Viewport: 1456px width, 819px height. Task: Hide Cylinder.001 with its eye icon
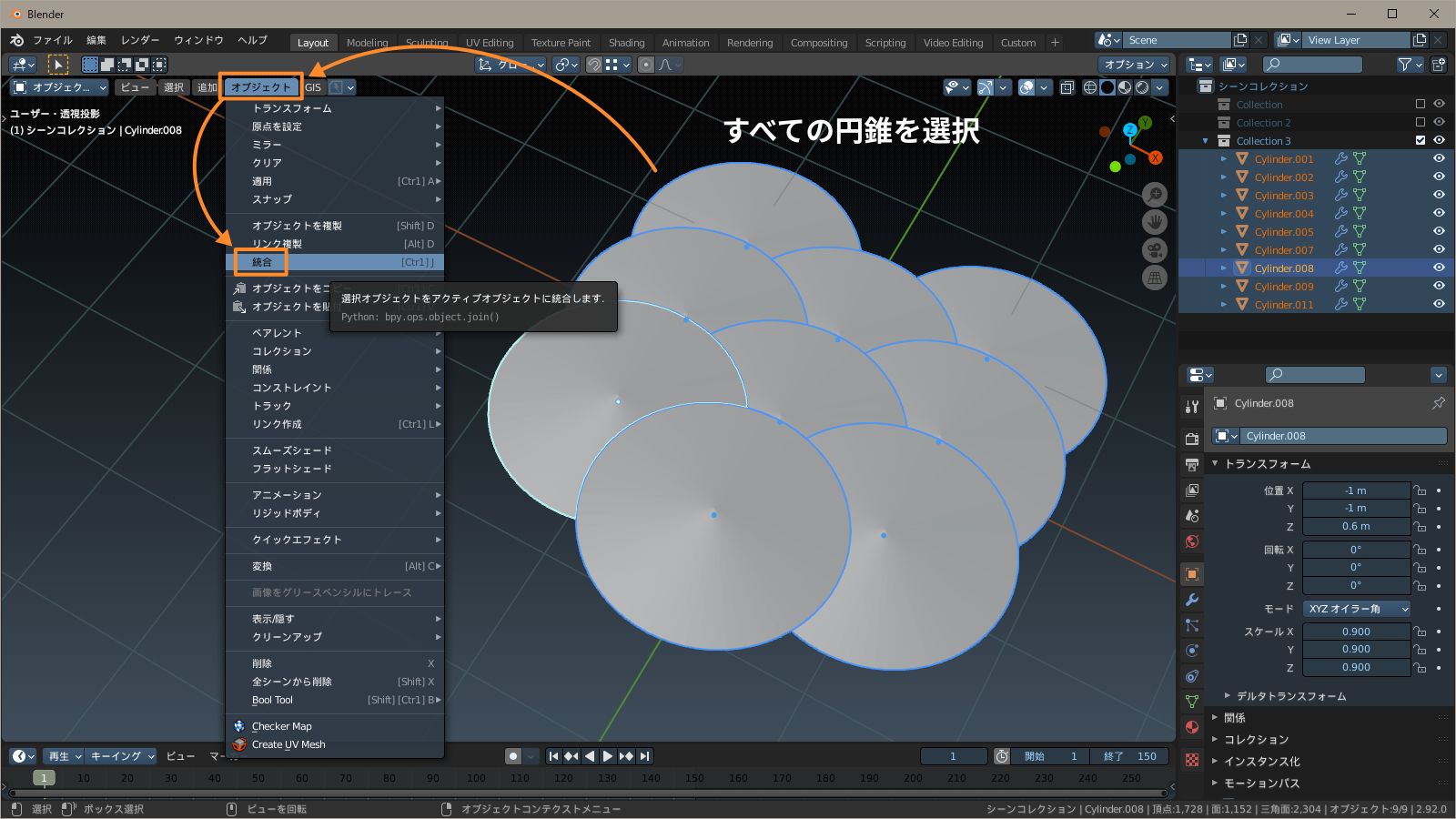pyautogui.click(x=1439, y=158)
